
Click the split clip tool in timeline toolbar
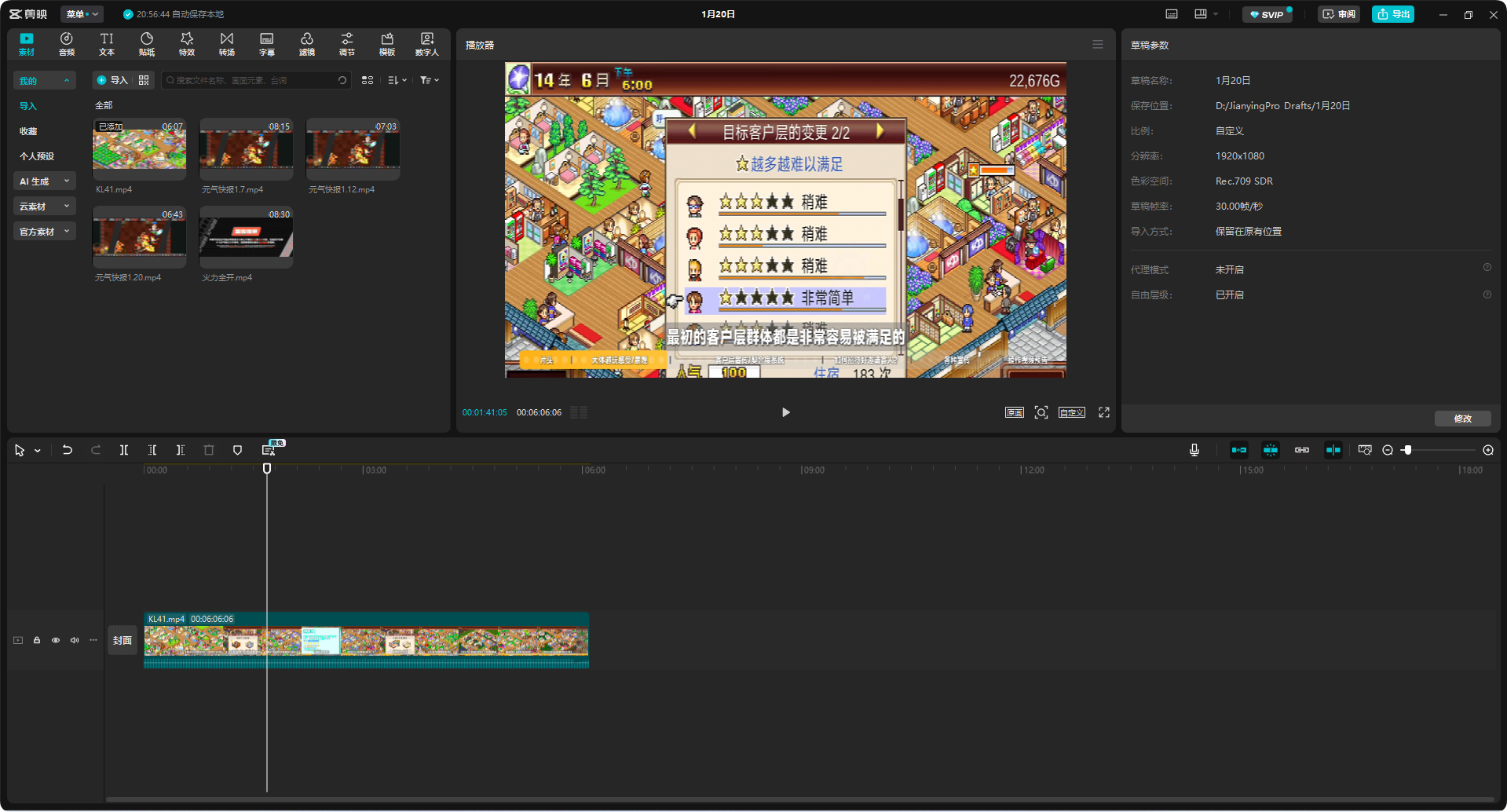click(x=124, y=450)
